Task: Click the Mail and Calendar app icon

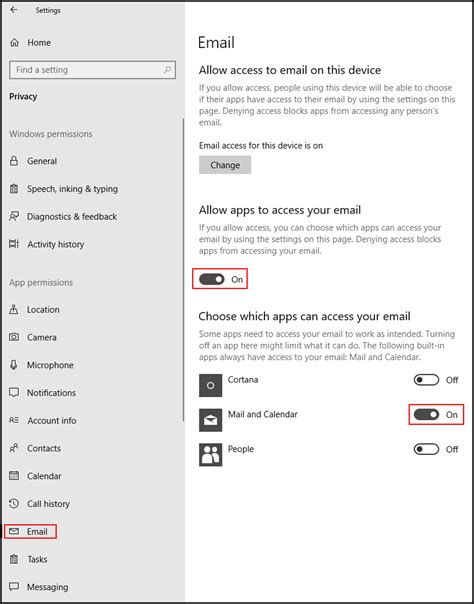Action: (210, 420)
